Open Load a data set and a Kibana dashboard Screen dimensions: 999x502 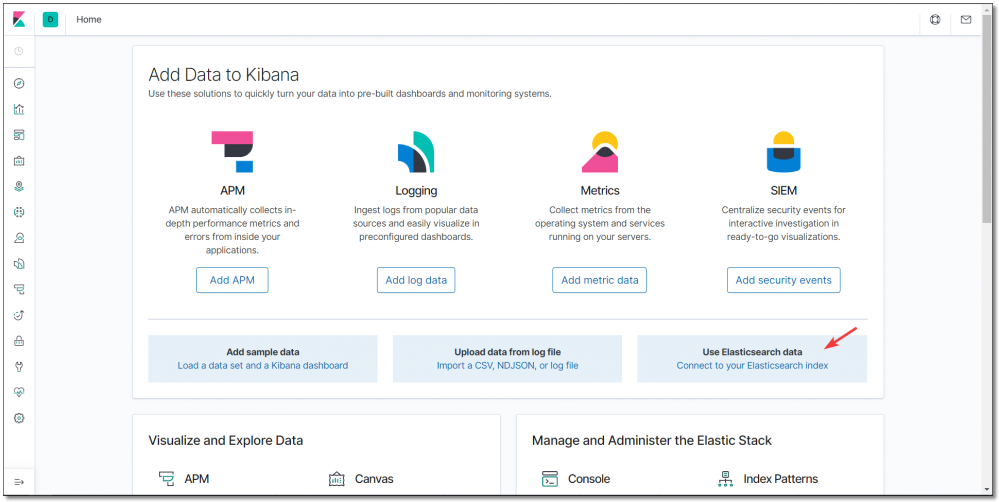(262, 366)
